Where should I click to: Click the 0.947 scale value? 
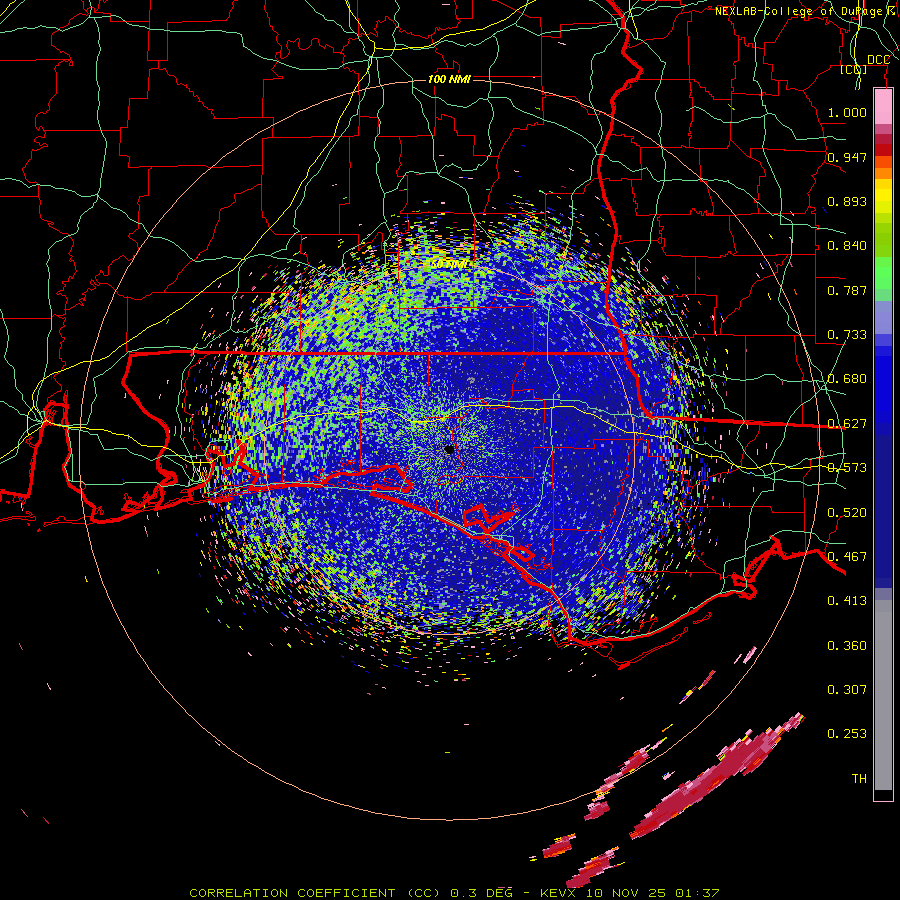coord(847,157)
